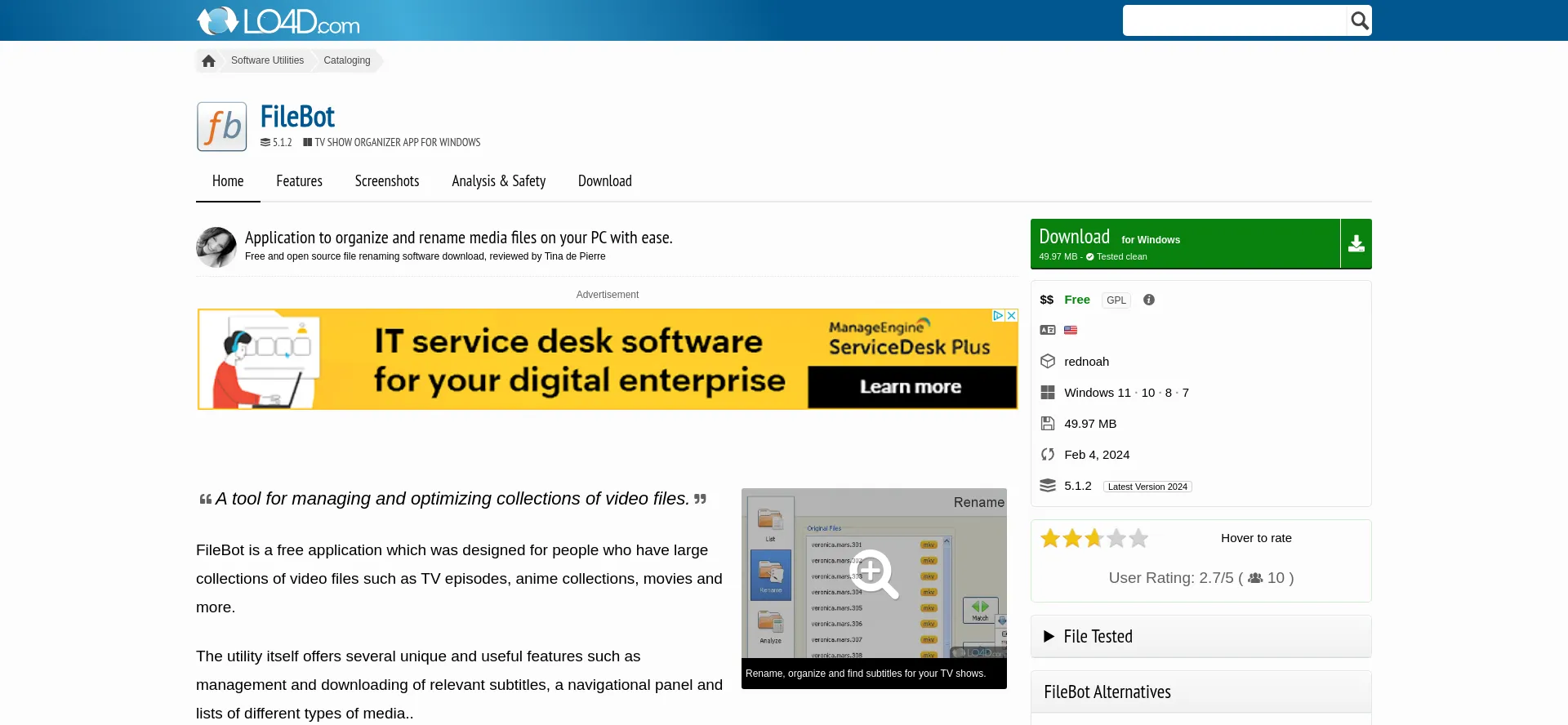Screen dimensions: 1568x725
Task: Click the Windows logo beside Windows 11
Action: (1047, 393)
